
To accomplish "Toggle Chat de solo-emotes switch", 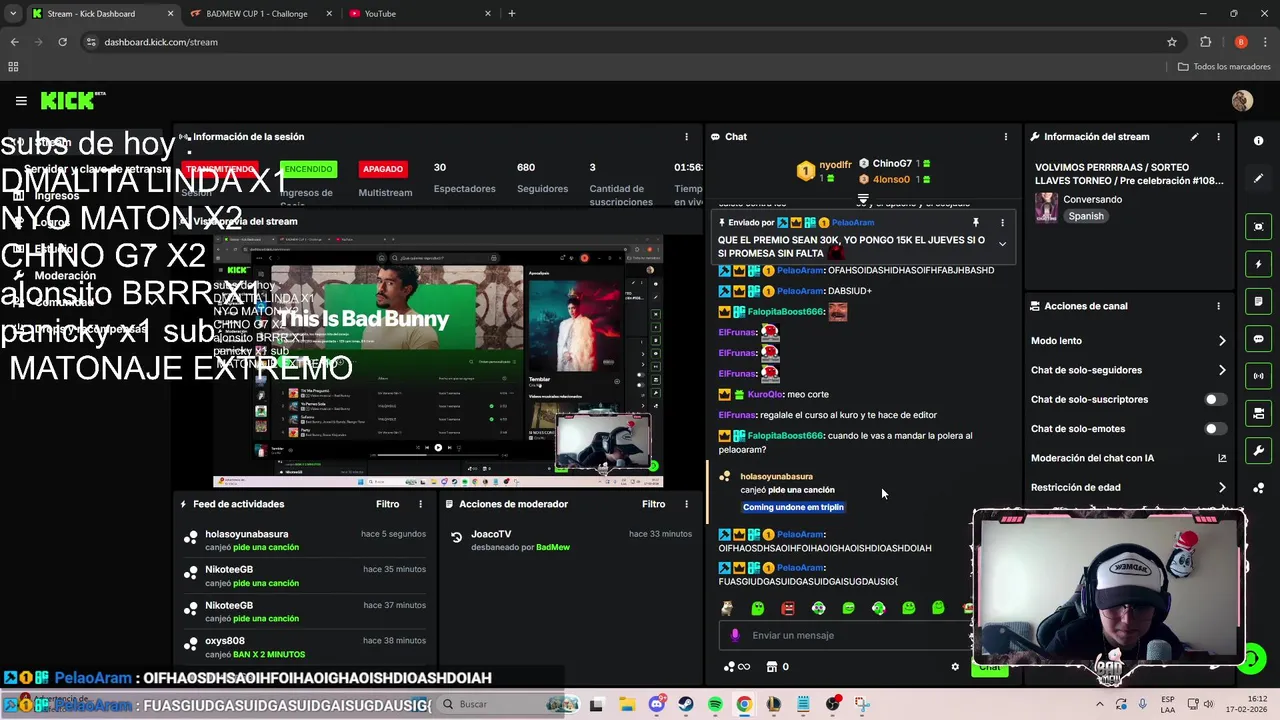I will [1215, 429].
